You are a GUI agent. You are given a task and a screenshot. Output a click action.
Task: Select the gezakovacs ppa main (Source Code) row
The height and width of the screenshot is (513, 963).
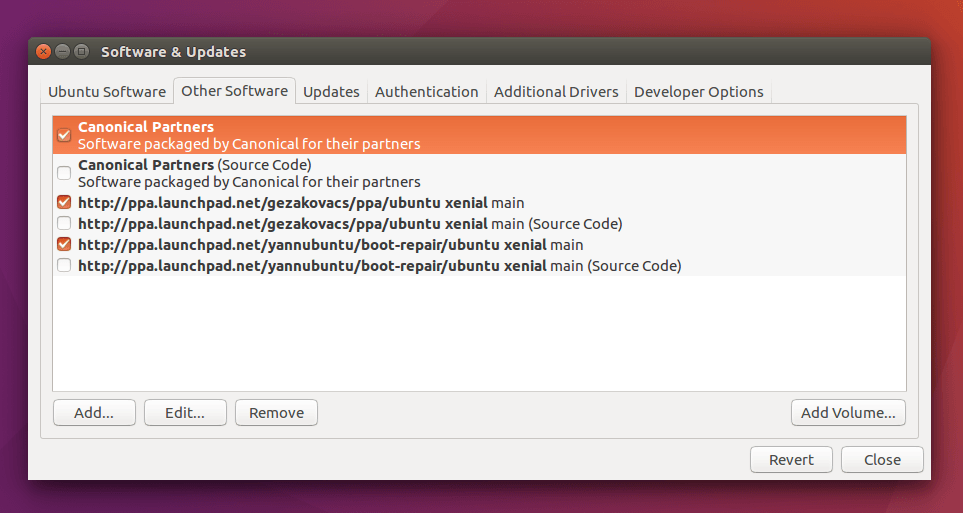(x=479, y=224)
